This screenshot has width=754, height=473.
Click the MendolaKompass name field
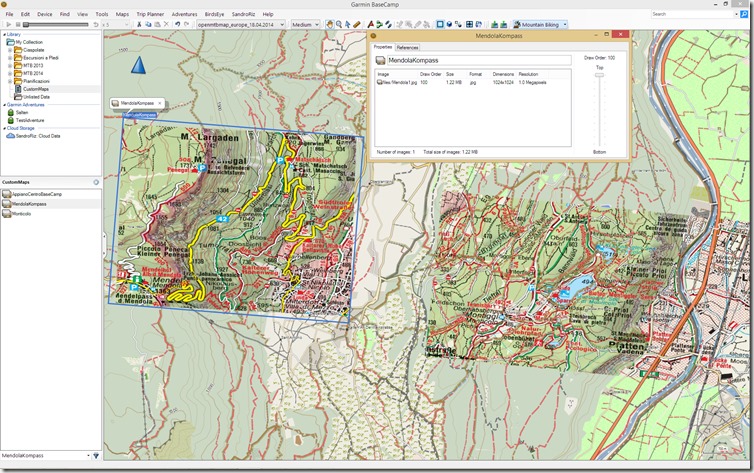click(479, 61)
